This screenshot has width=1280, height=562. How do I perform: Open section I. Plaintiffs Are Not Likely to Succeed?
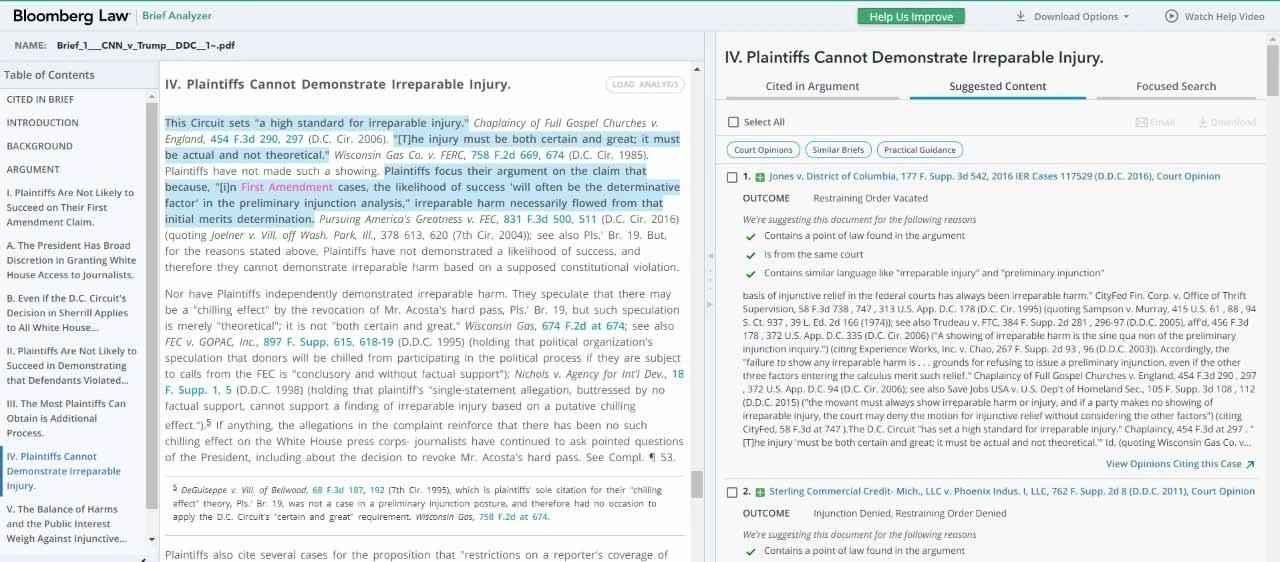(x=70, y=207)
